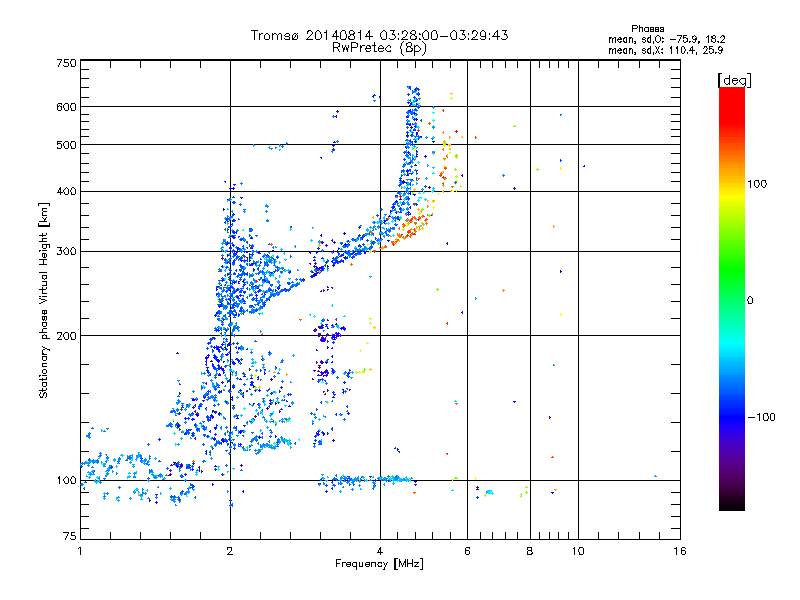Click the blue F-layer vertical trace above 600 km
800x600 pixels.
[413, 96]
